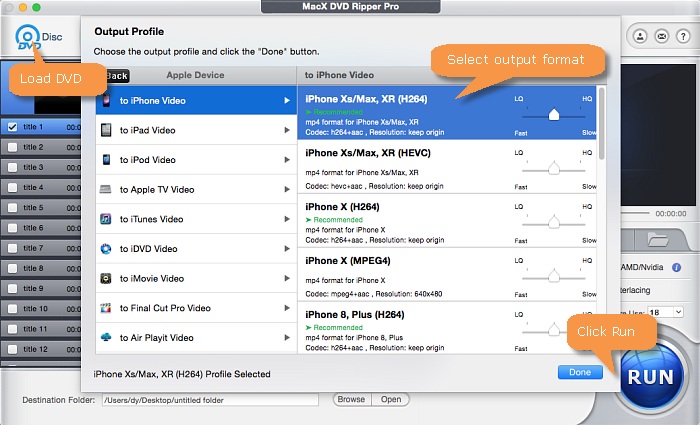700x425 pixels.
Task: Click the iDVD disc icon
Action: point(106,249)
